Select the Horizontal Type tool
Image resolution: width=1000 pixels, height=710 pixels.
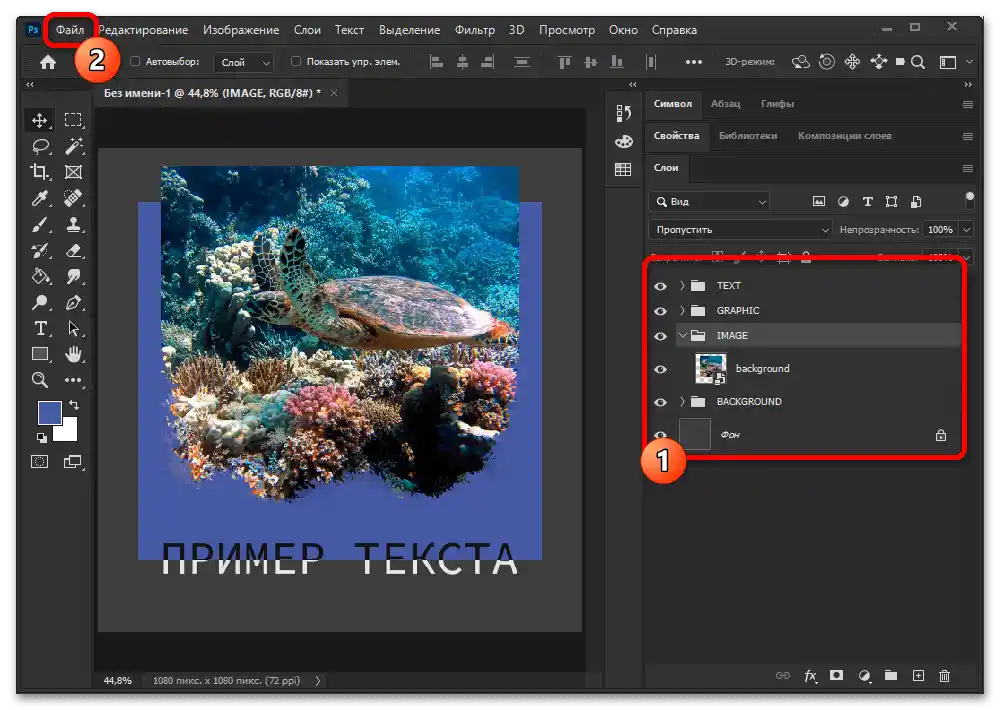point(41,328)
